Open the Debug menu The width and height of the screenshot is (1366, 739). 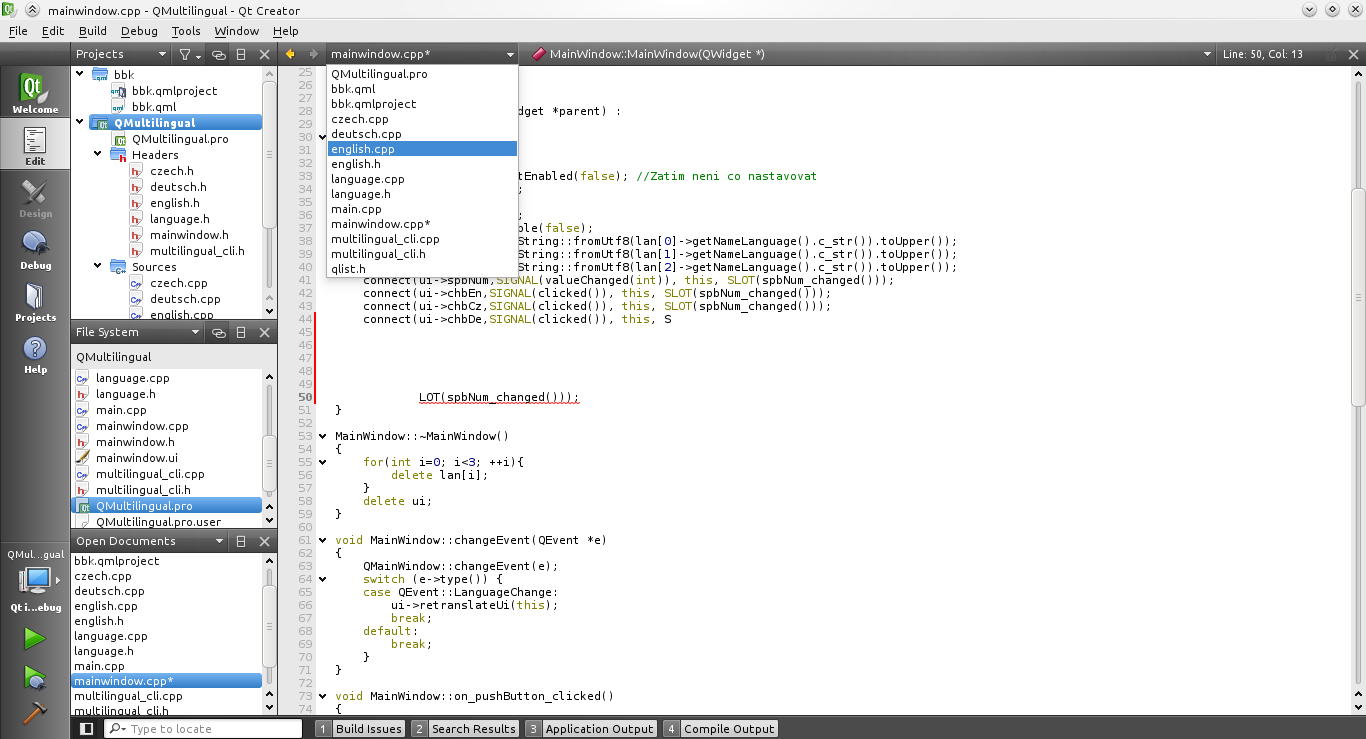pyautogui.click(x=139, y=31)
